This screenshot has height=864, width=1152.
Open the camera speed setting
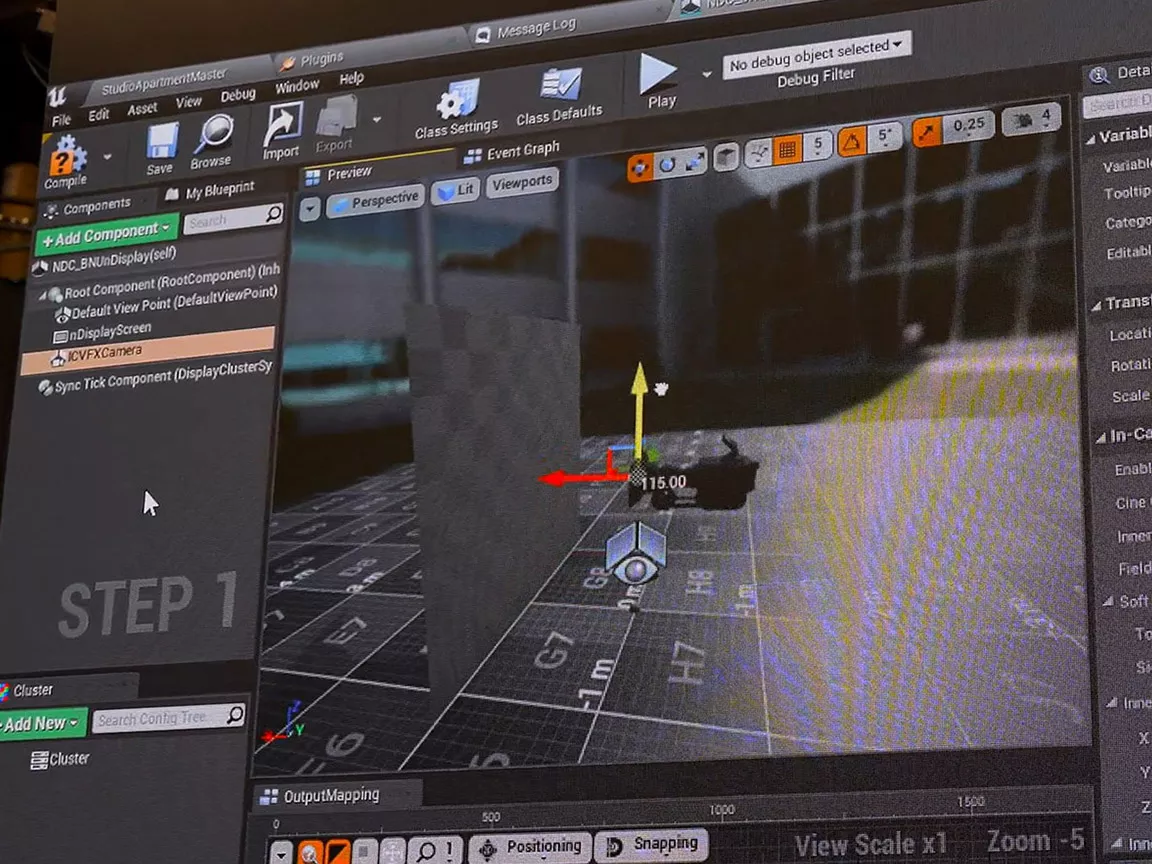(1032, 119)
